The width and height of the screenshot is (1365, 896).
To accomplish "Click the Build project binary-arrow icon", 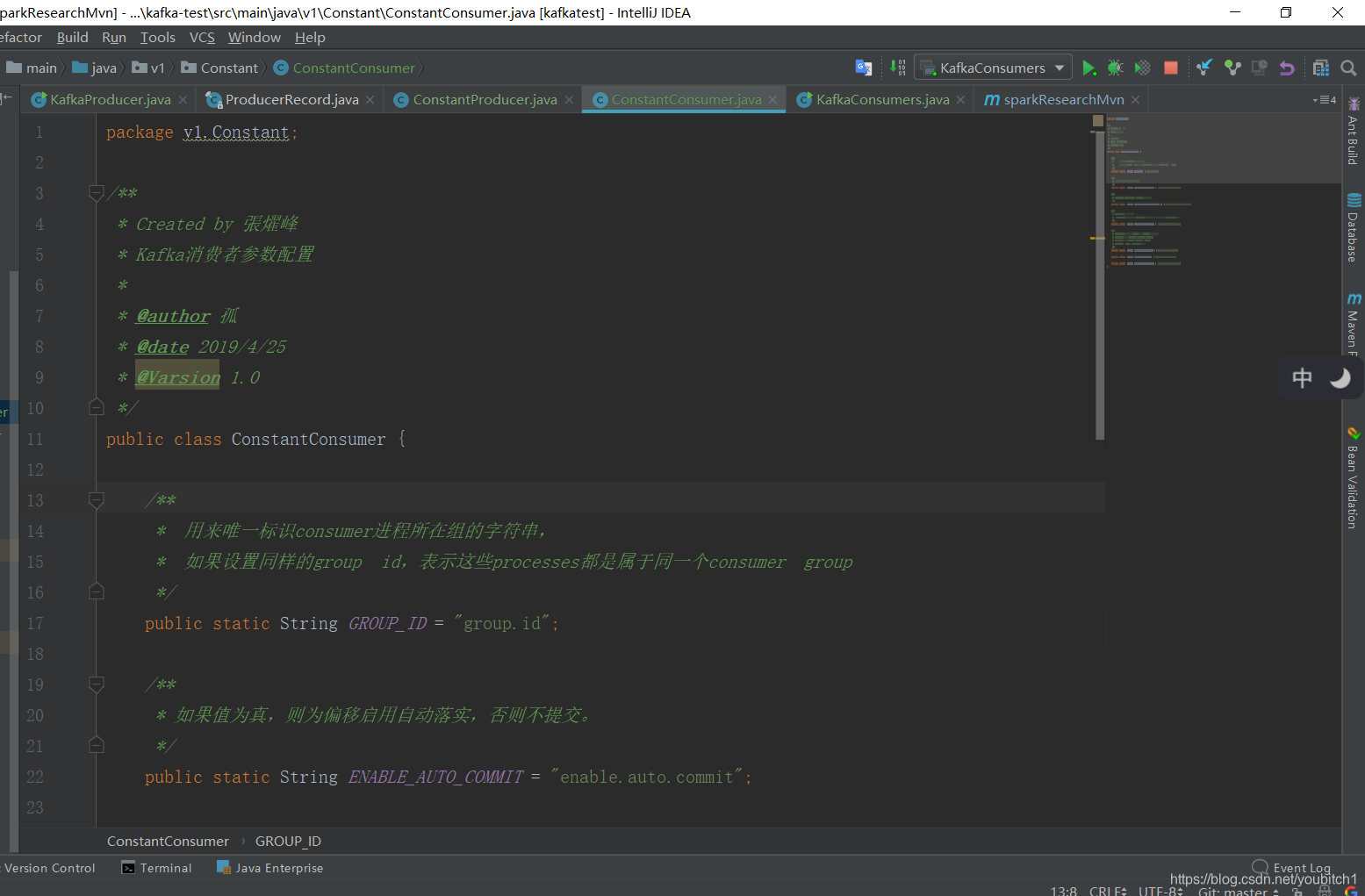I will pyautogui.click(x=897, y=68).
